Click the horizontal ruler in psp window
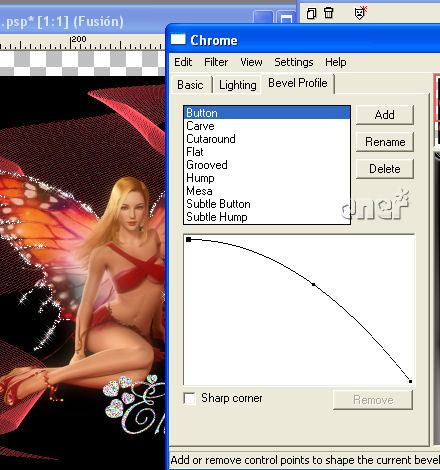 pos(82,42)
